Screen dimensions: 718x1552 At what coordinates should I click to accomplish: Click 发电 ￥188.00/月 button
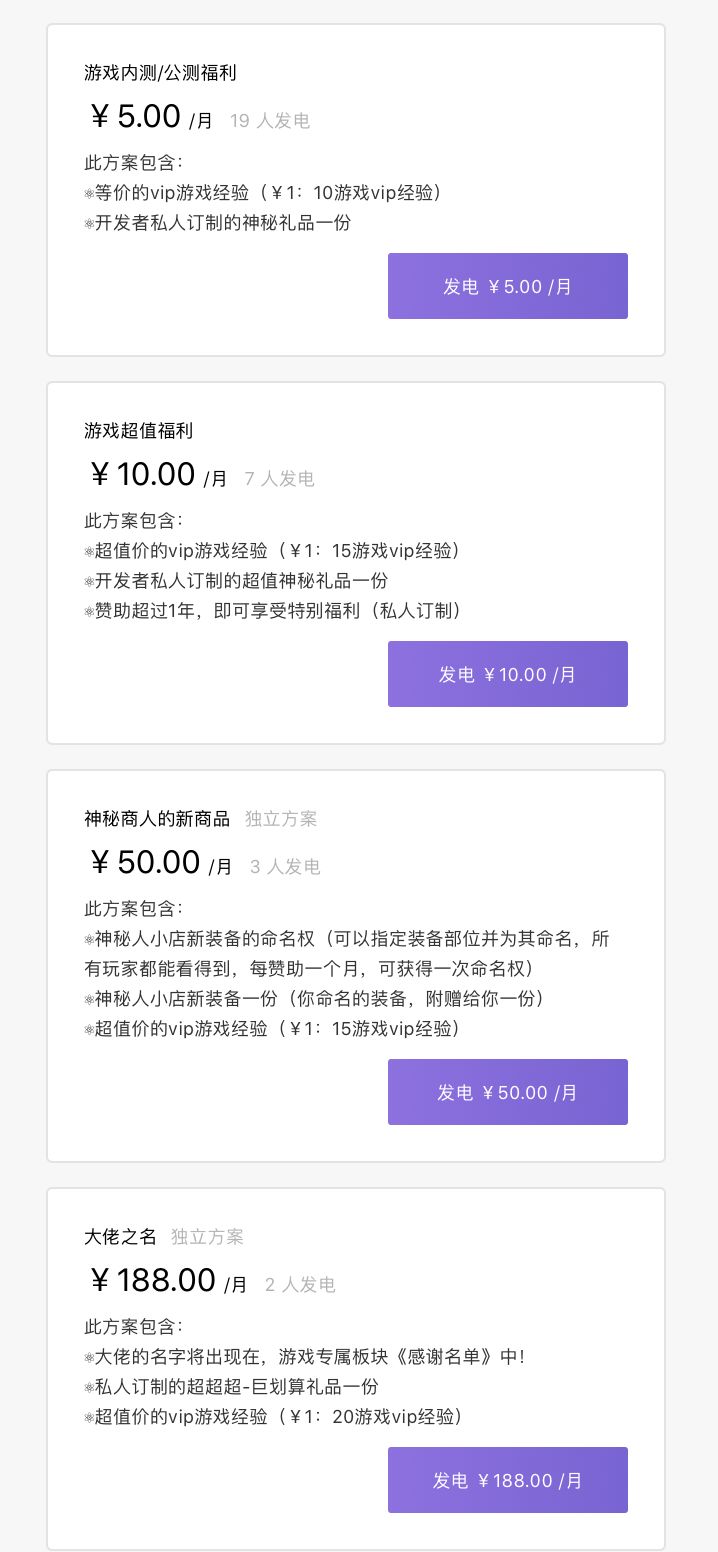pos(508,1480)
